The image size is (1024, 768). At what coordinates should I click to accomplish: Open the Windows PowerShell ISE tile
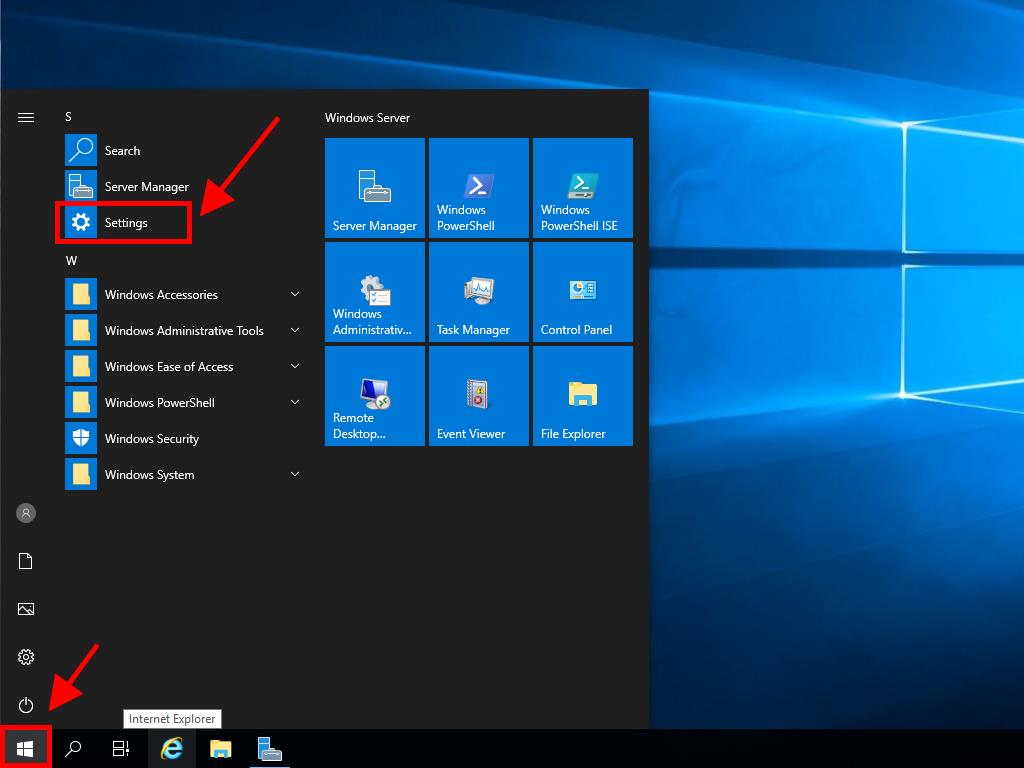[583, 187]
